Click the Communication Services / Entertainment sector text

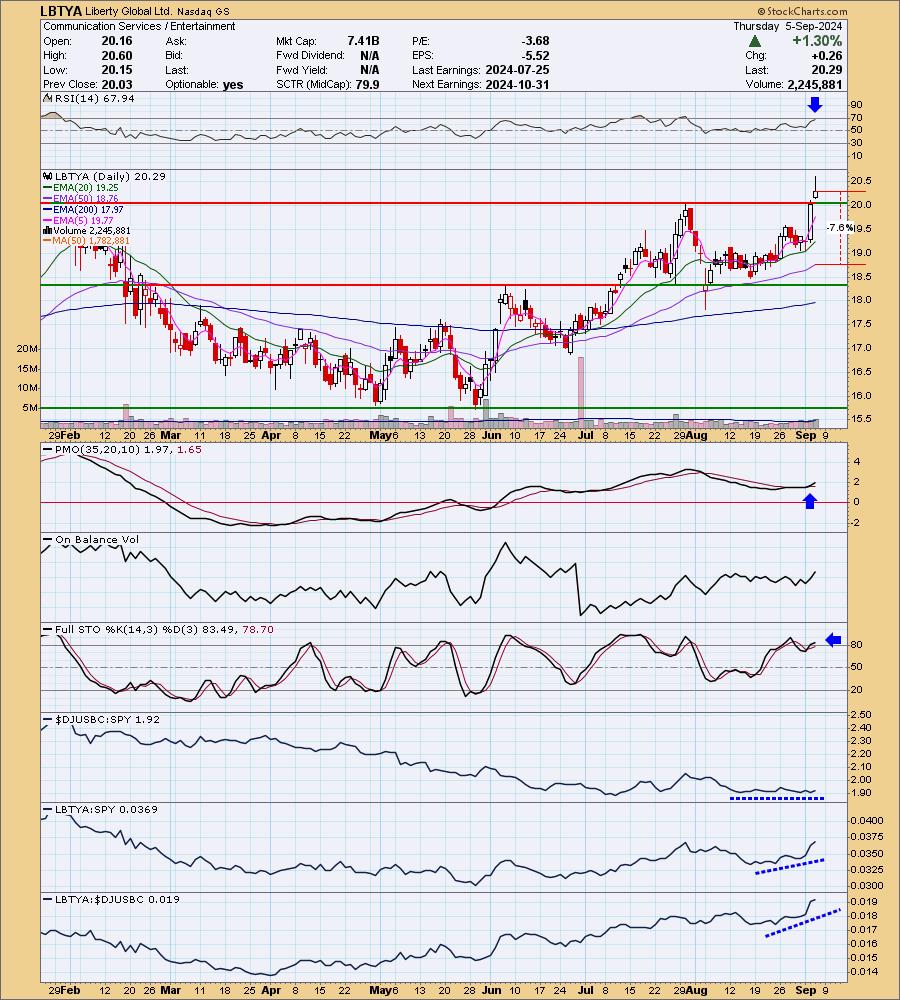pos(139,26)
